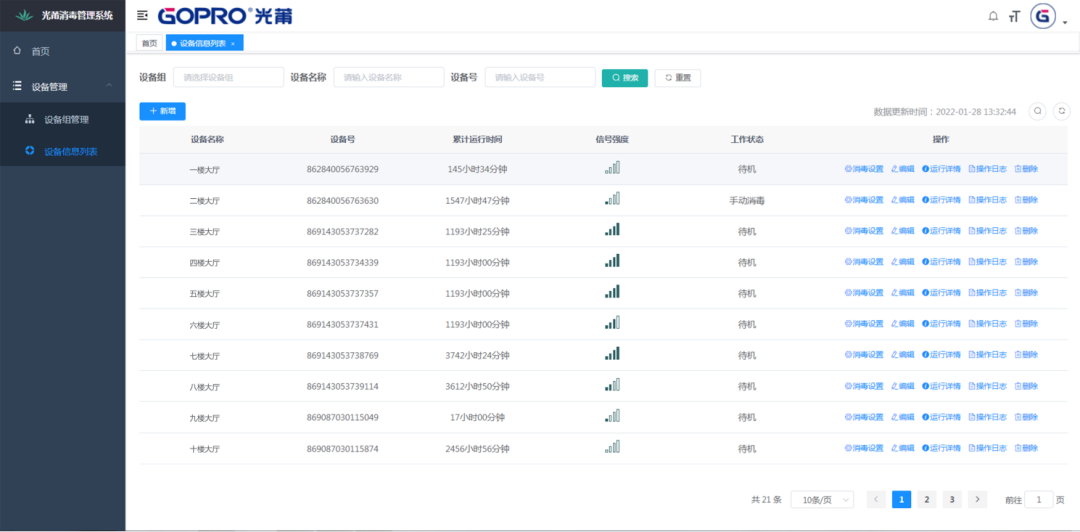Click 删除 for 十楼大厅

click(x=1026, y=448)
